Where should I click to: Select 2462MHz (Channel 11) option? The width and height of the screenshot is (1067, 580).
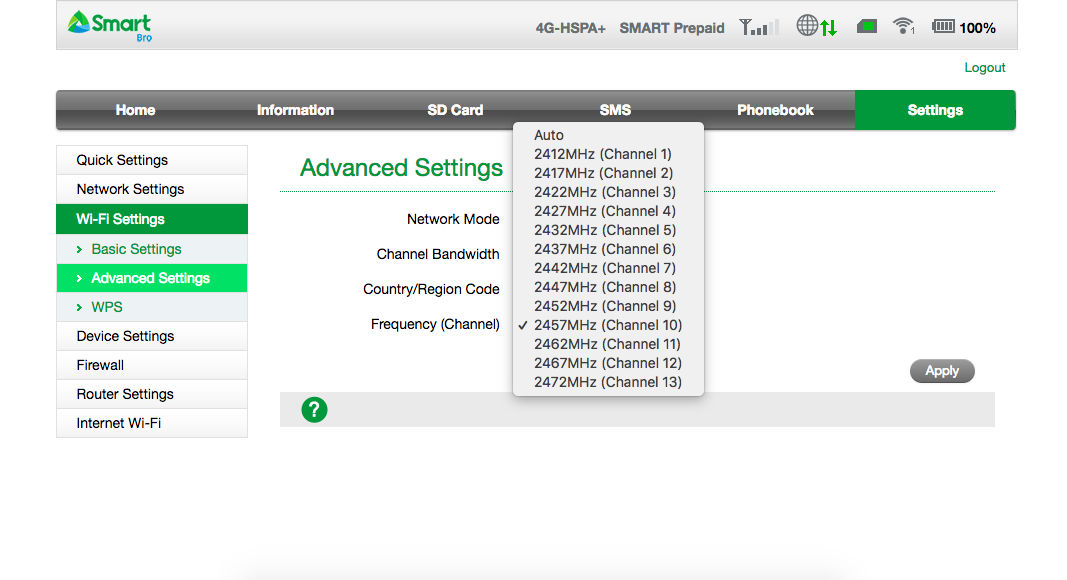[608, 344]
